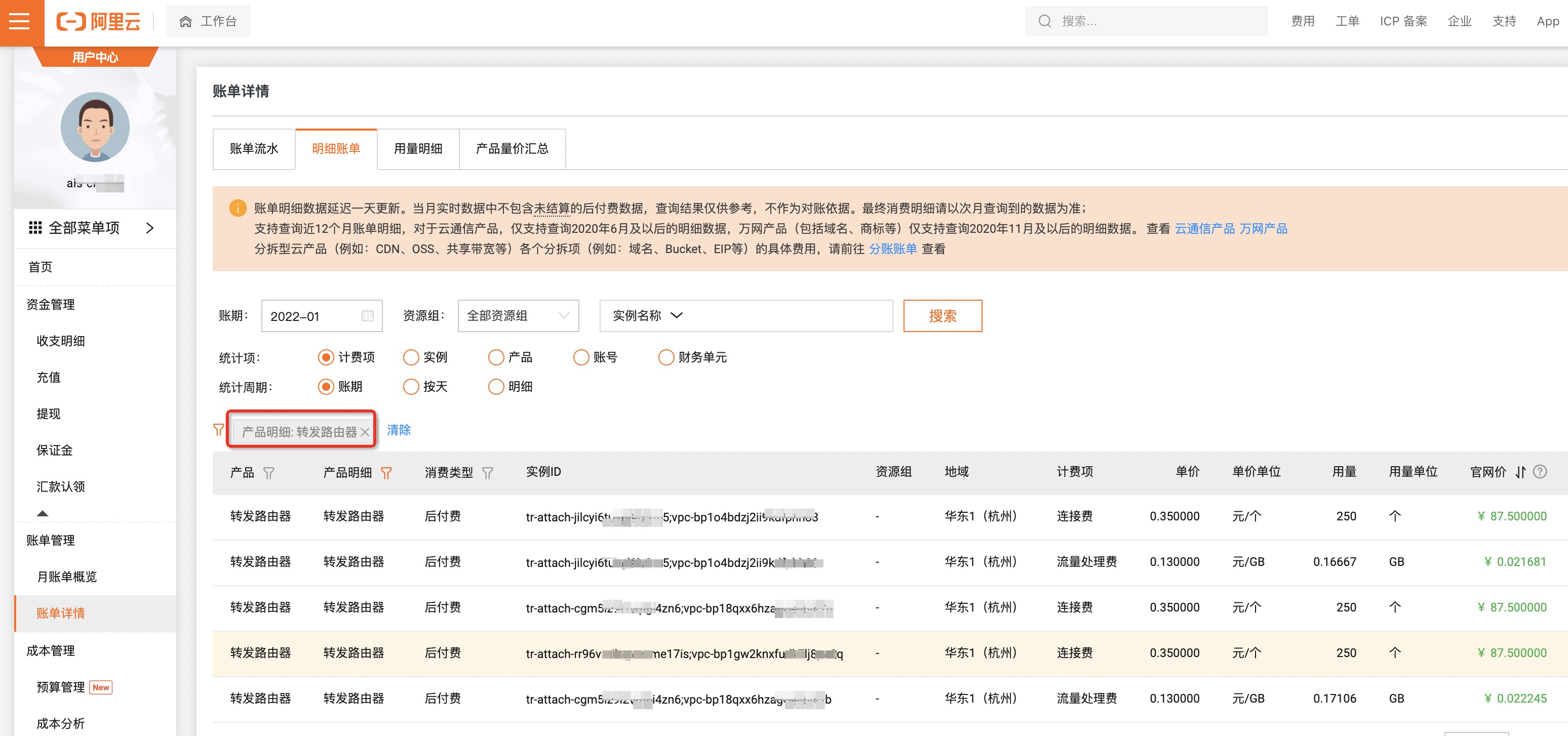The height and width of the screenshot is (736, 1568).
Task: Select the 财务单元 radio option
Action: click(x=666, y=357)
